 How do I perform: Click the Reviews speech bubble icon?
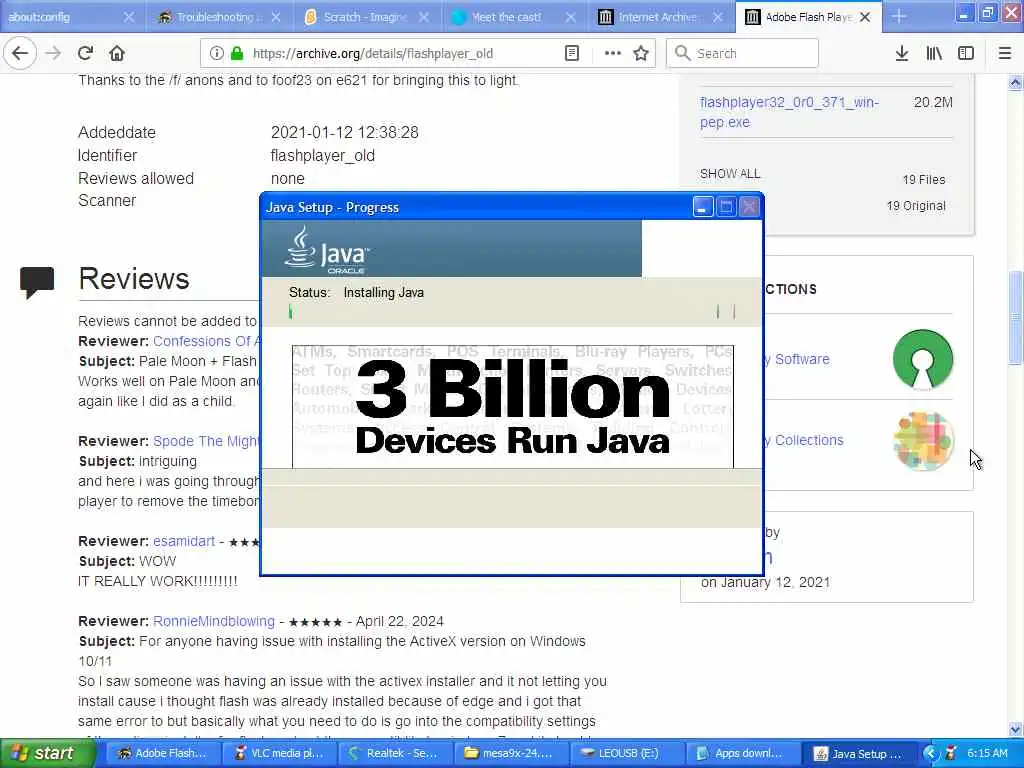click(37, 282)
